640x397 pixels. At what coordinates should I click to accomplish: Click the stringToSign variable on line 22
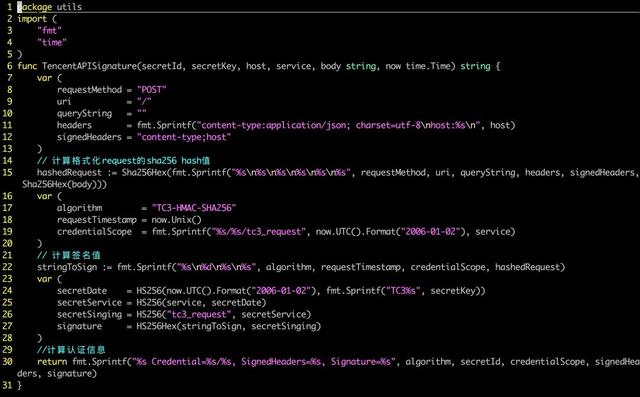pyautogui.click(x=67, y=267)
